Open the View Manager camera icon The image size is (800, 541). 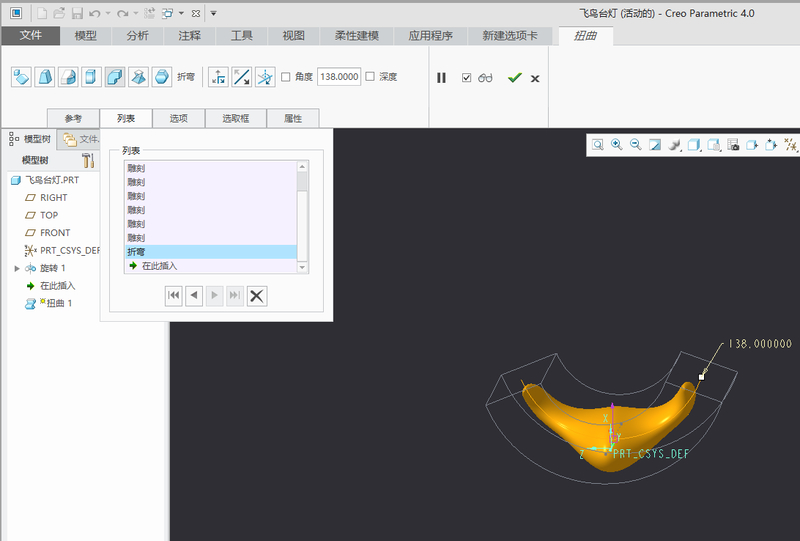(x=733, y=145)
